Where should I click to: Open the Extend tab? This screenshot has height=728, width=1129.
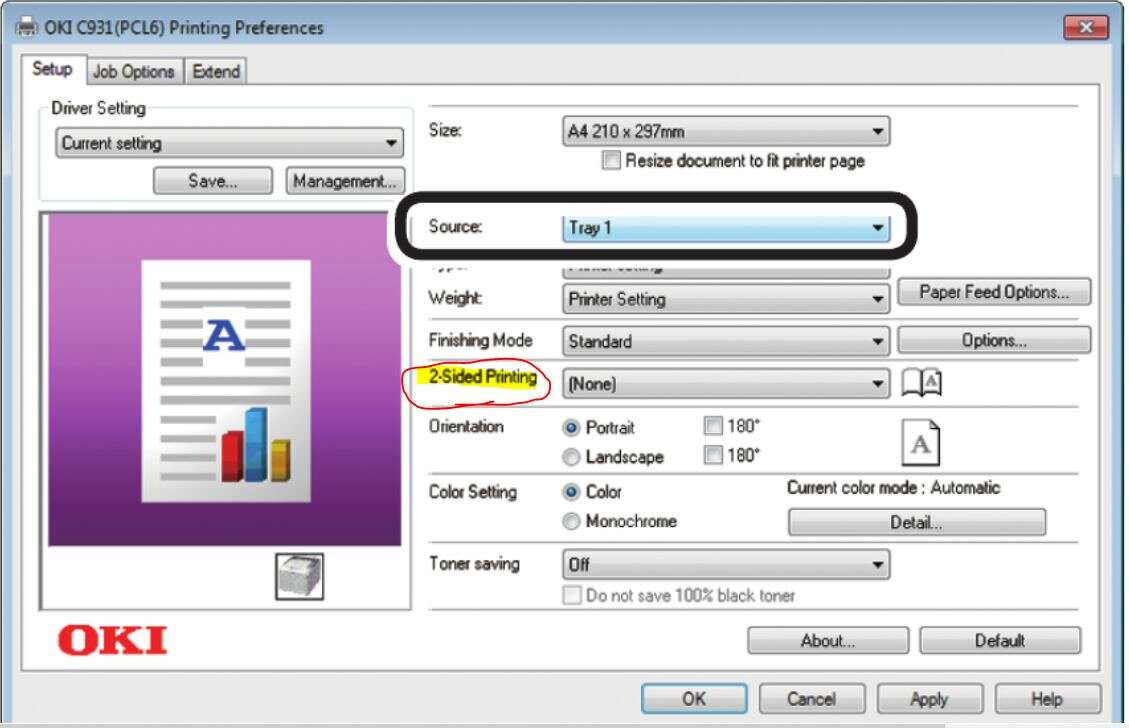point(216,71)
